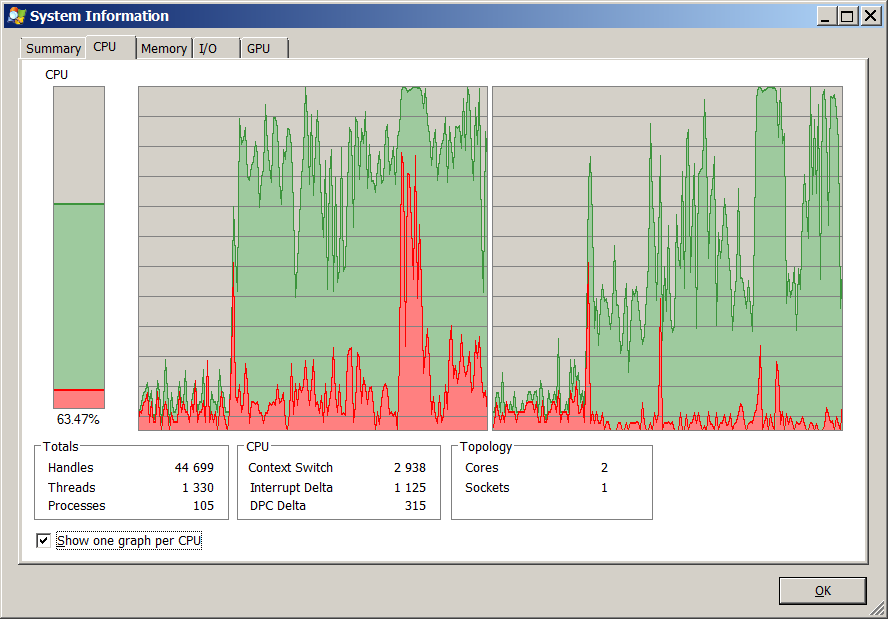This screenshot has width=888, height=619.
Task: Click the System Information title bar icon
Action: [x=17, y=16]
